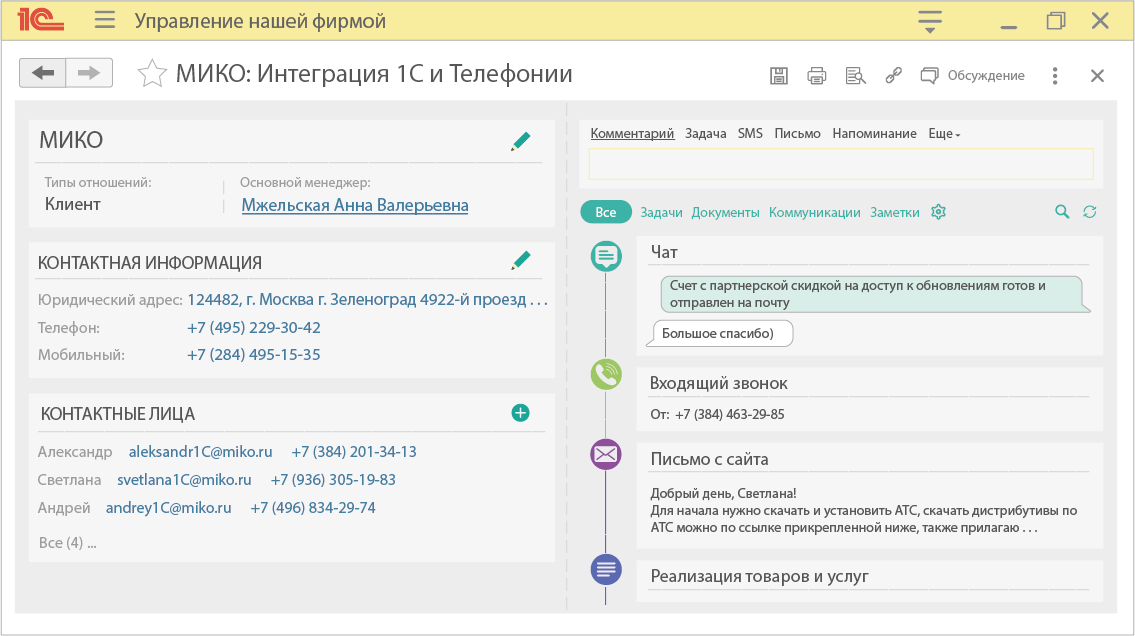Open manager Мжельская Анна Валерьевна link
Image resolution: width=1135 pixels, height=636 pixels.
pos(355,205)
